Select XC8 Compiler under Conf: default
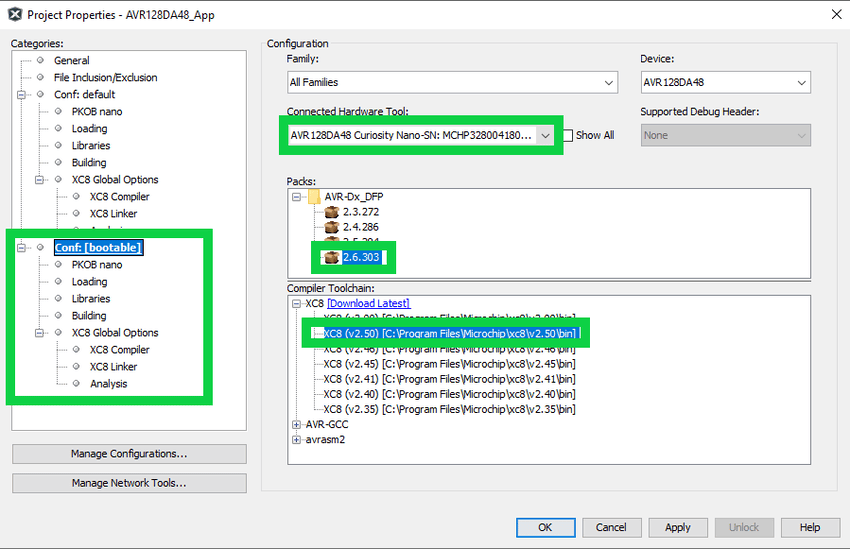850x549 pixels. coord(119,197)
